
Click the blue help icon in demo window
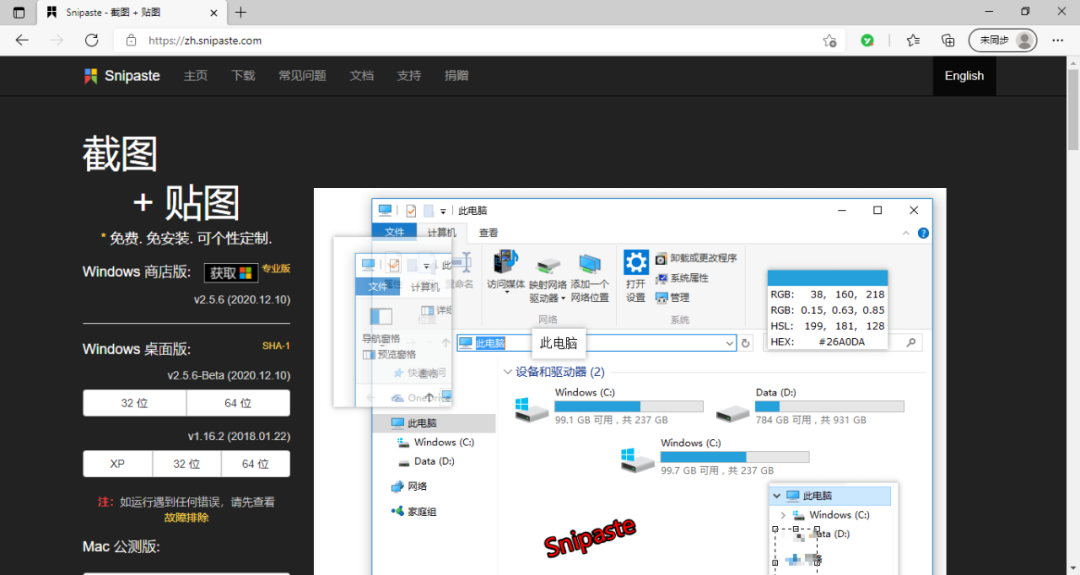click(x=923, y=233)
